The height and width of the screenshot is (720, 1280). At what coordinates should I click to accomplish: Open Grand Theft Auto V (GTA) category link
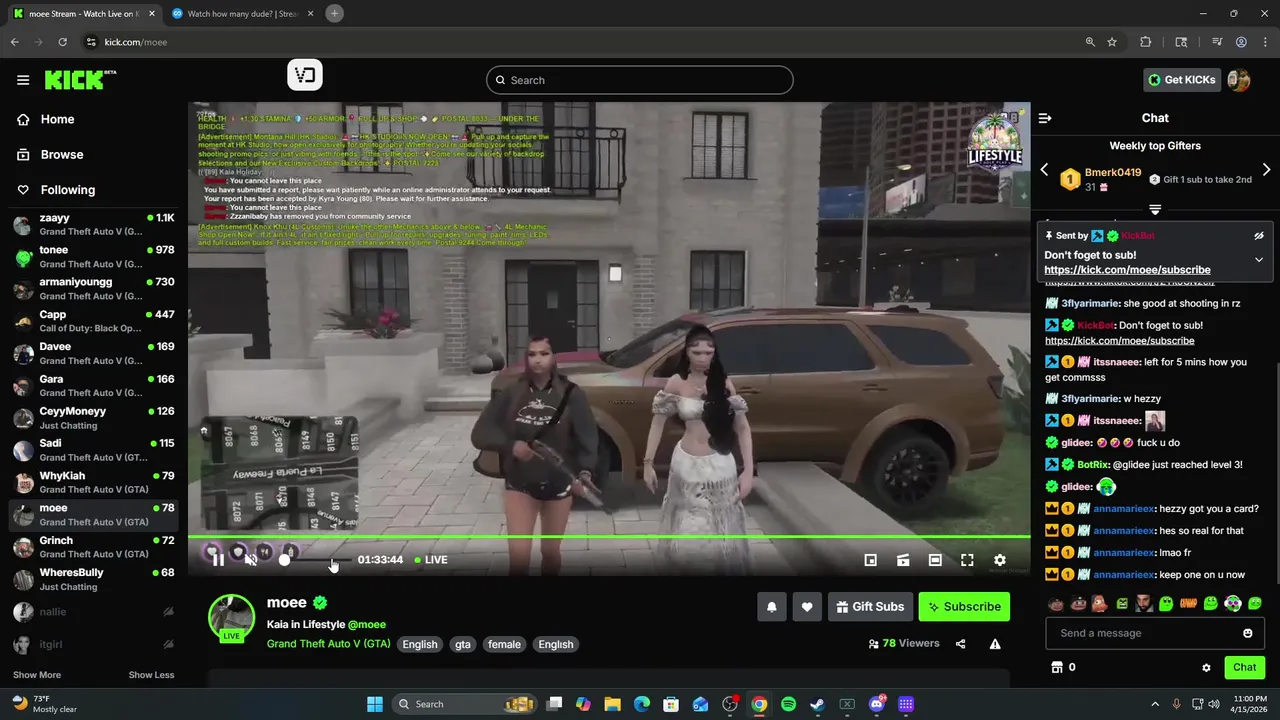click(328, 644)
